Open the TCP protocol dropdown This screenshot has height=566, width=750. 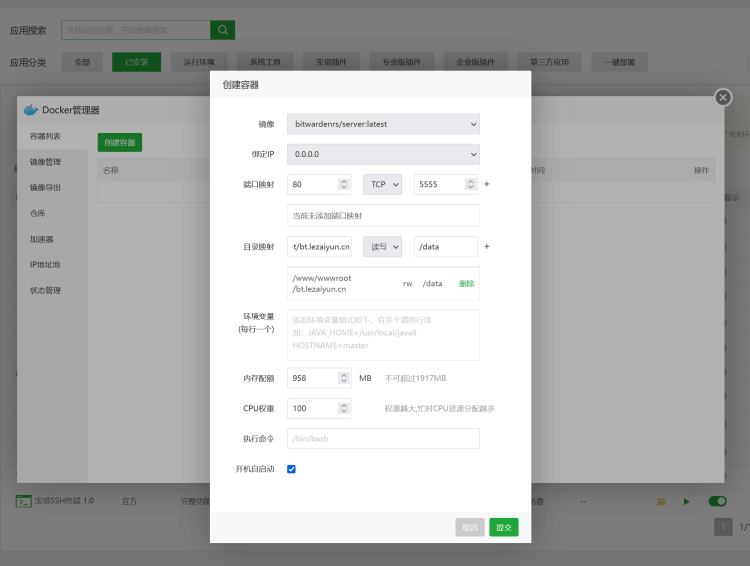pos(382,184)
